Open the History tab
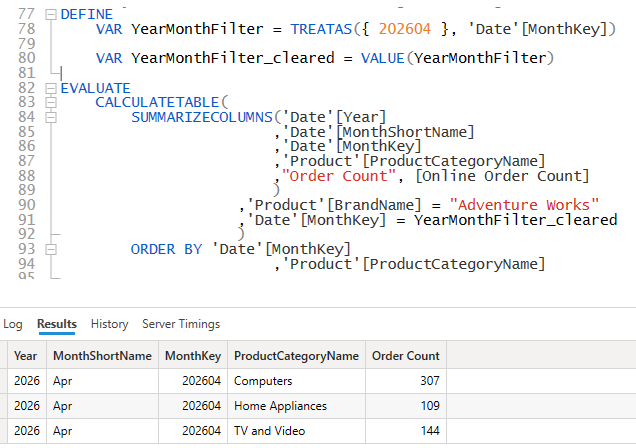Screen dimensions: 636x448 click(110, 324)
